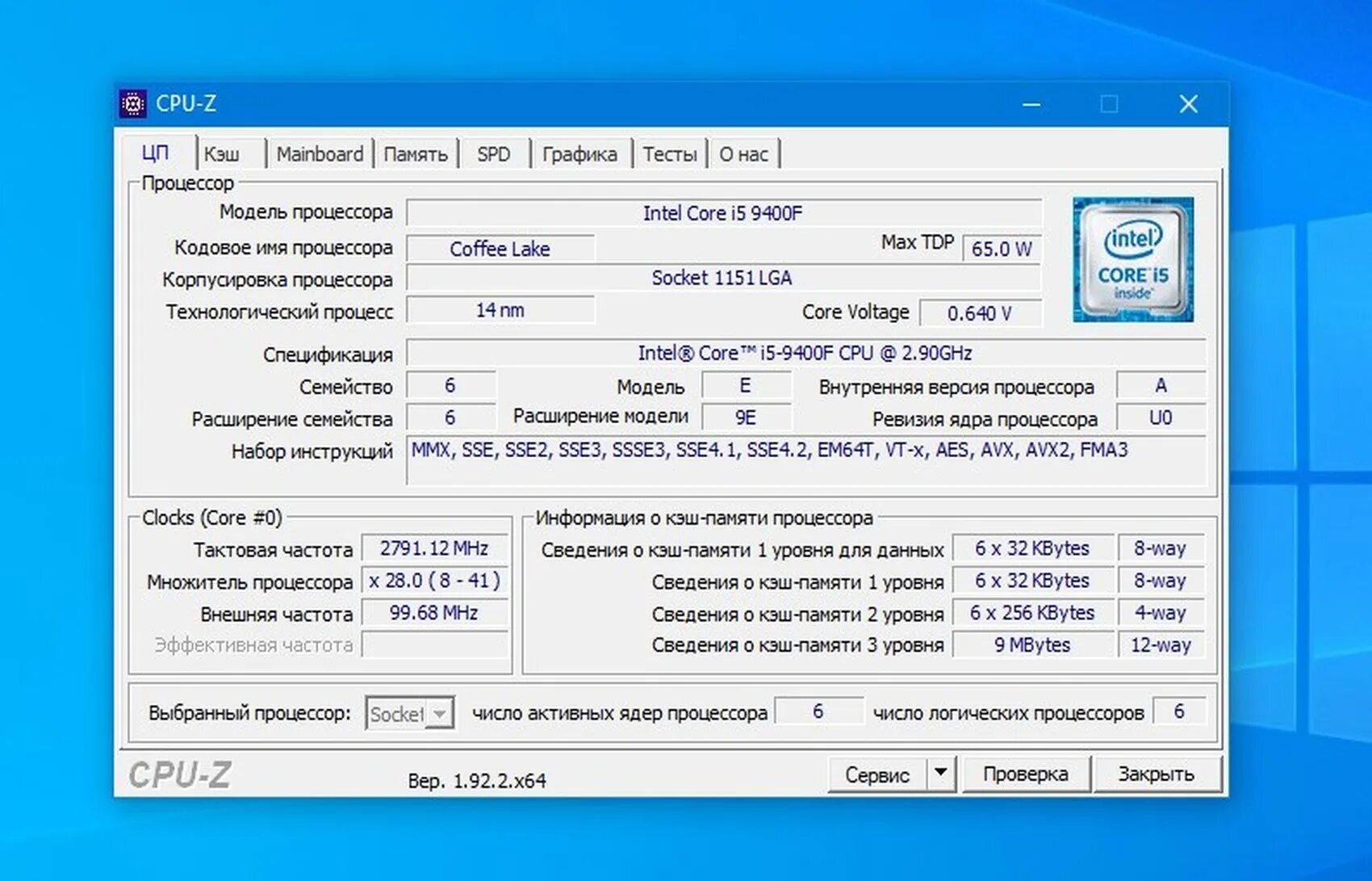This screenshot has height=881, width=1372.
Task: Click the Набор инструкций label
Action: point(312,451)
